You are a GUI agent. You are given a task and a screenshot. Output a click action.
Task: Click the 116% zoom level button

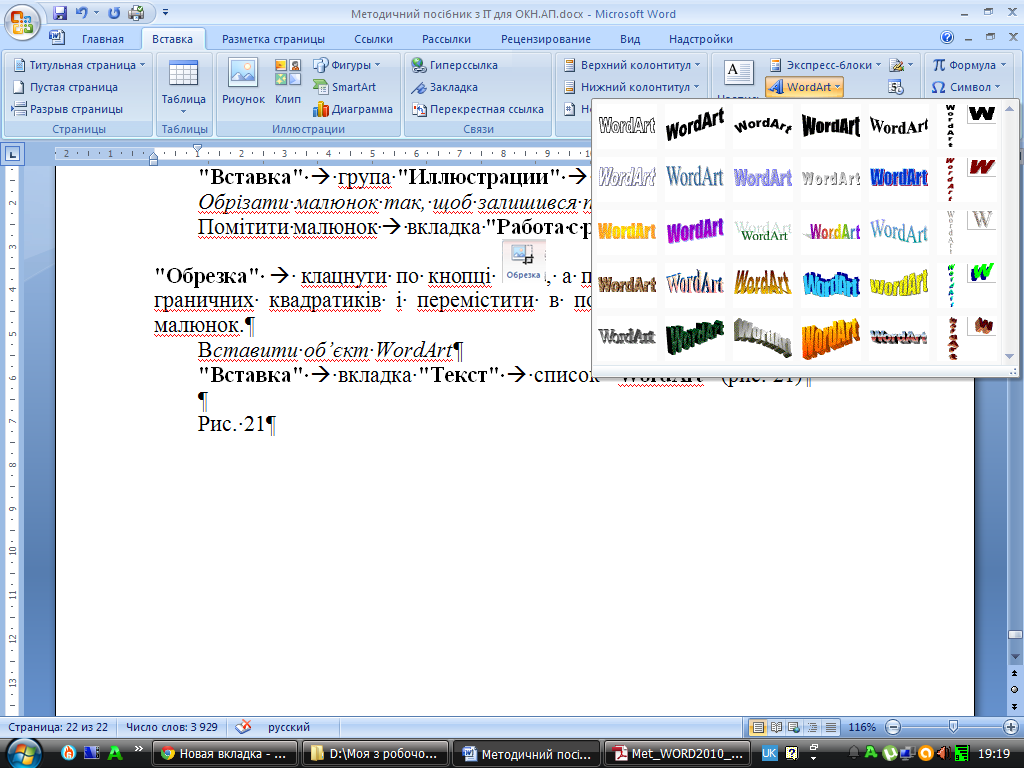pos(861,727)
